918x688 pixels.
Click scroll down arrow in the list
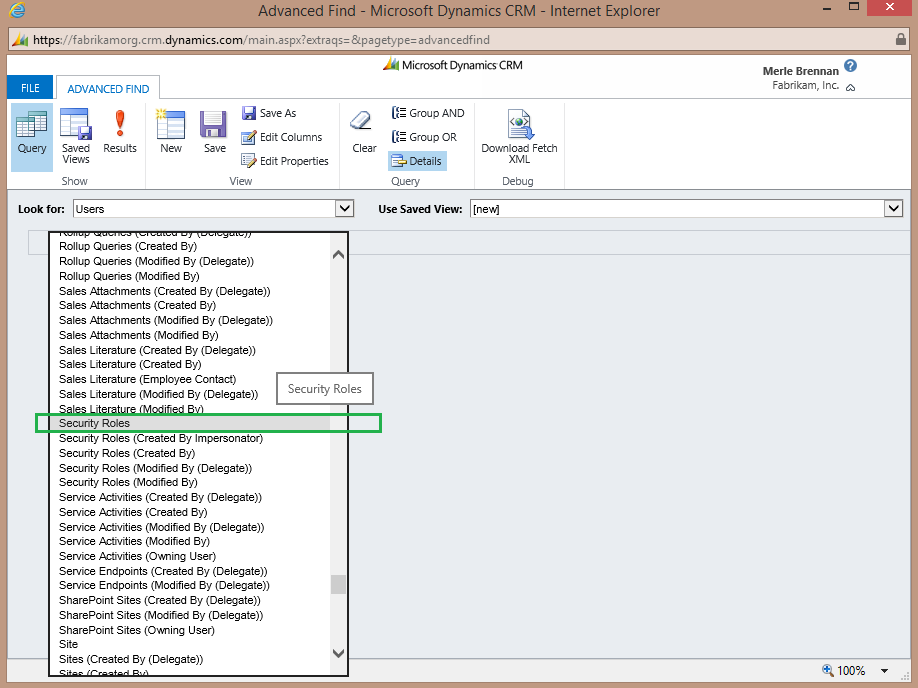[338, 653]
